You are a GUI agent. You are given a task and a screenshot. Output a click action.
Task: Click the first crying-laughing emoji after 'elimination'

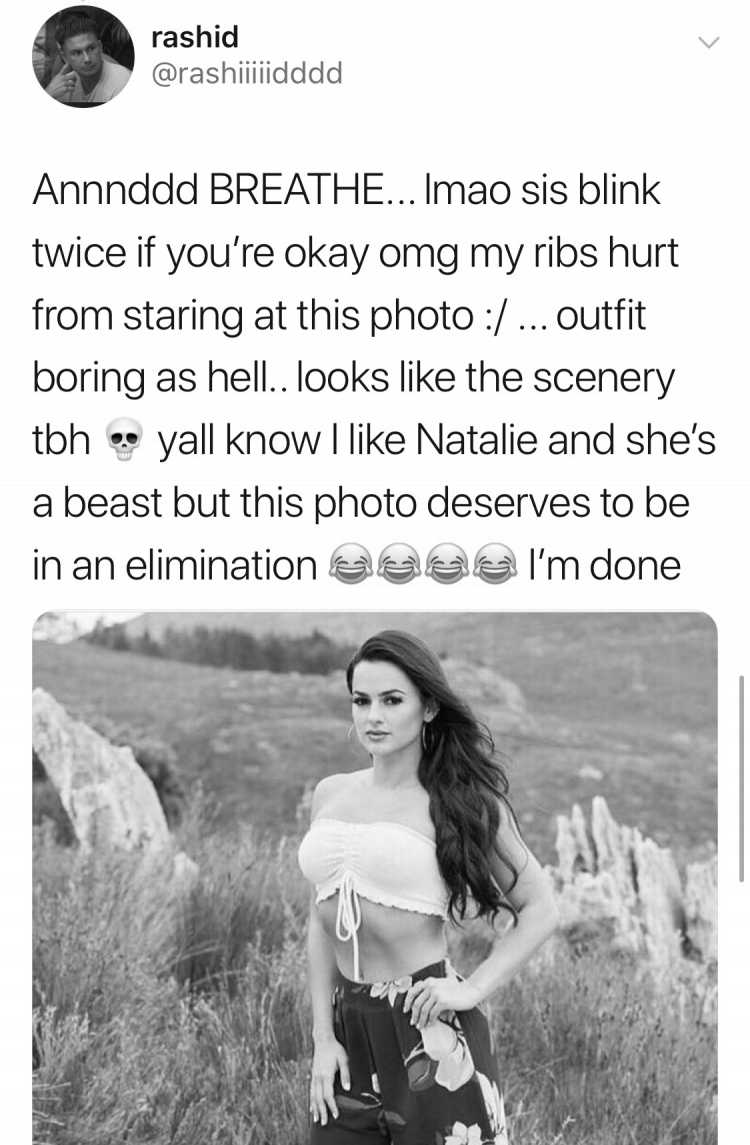point(351,566)
